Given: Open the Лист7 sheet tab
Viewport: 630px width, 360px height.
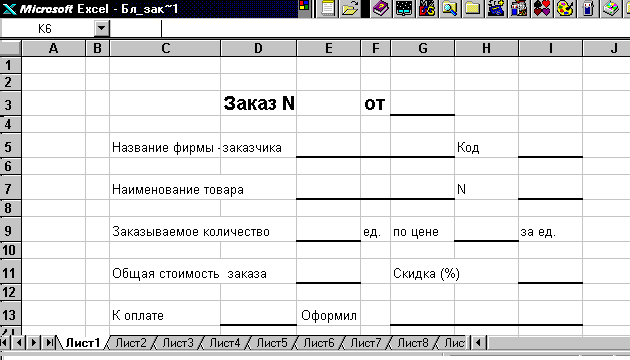Looking at the screenshot, I should (x=366, y=343).
